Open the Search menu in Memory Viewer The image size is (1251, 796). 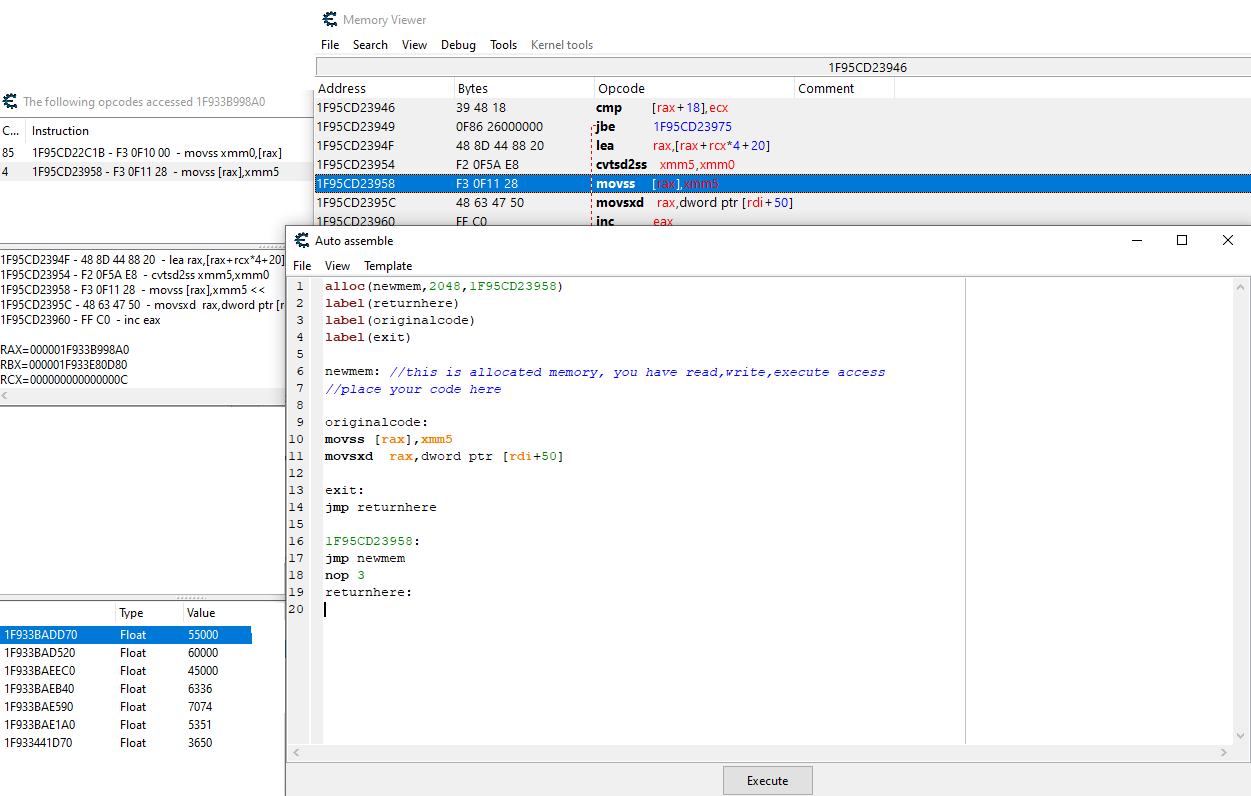370,45
